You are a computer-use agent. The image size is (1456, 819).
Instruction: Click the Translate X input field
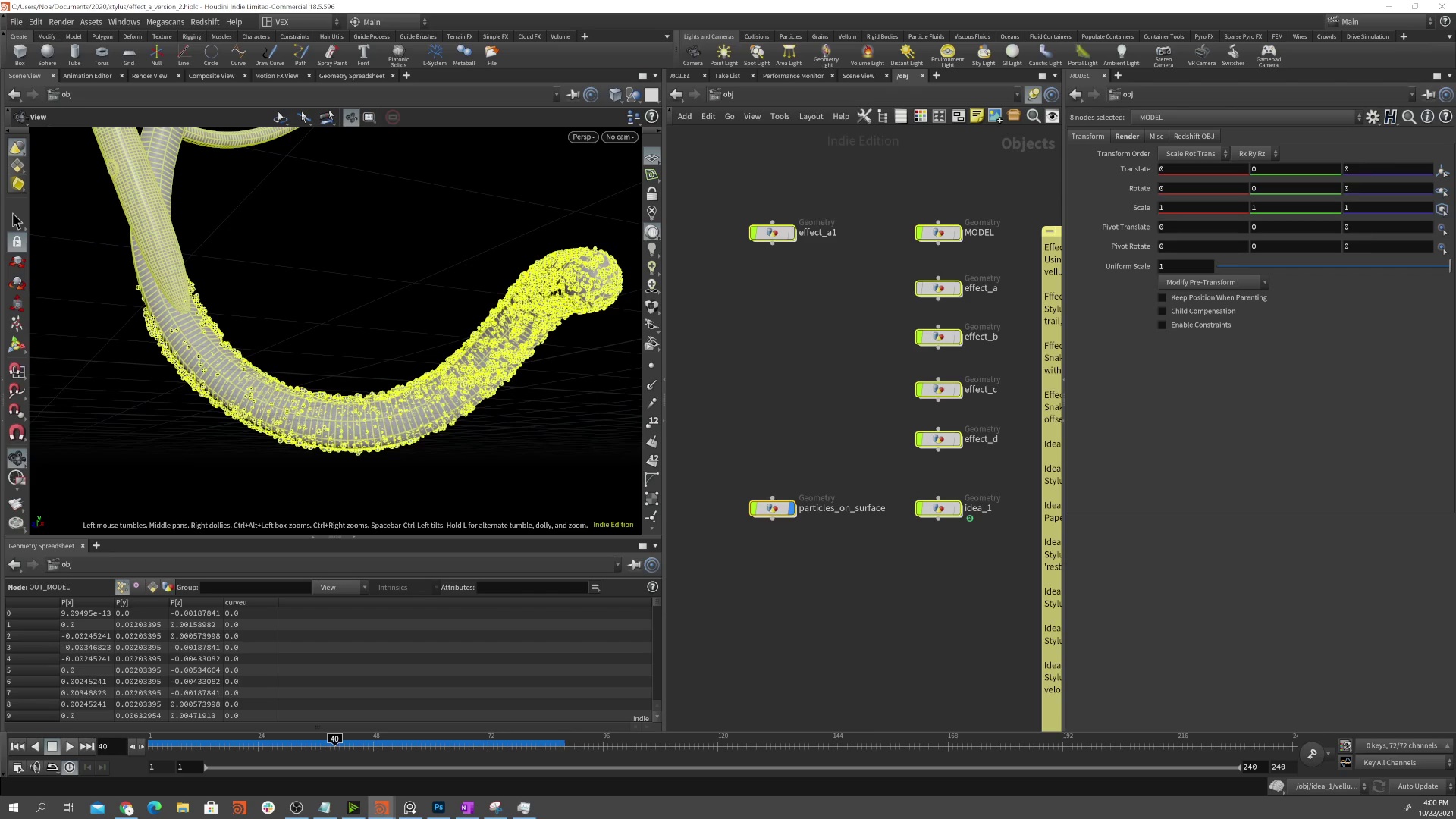(x=1202, y=169)
